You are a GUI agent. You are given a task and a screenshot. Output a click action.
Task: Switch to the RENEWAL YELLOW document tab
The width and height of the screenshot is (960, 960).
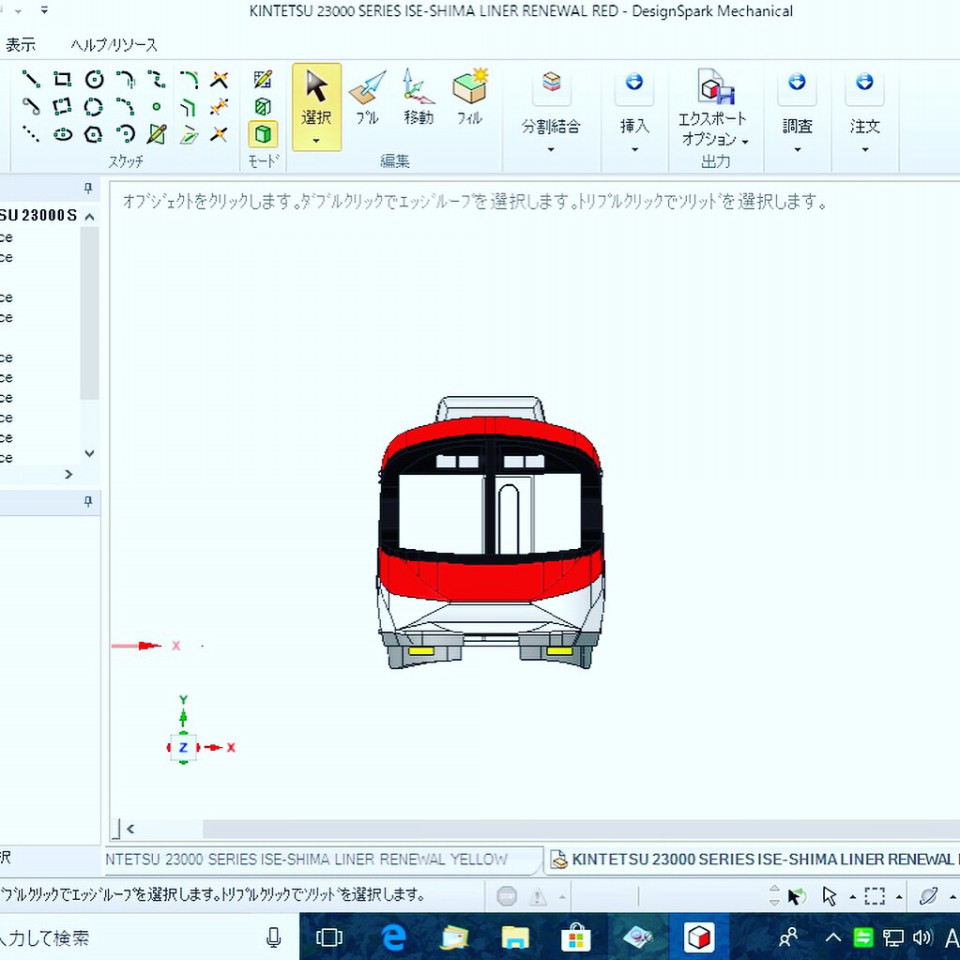[x=323, y=860]
